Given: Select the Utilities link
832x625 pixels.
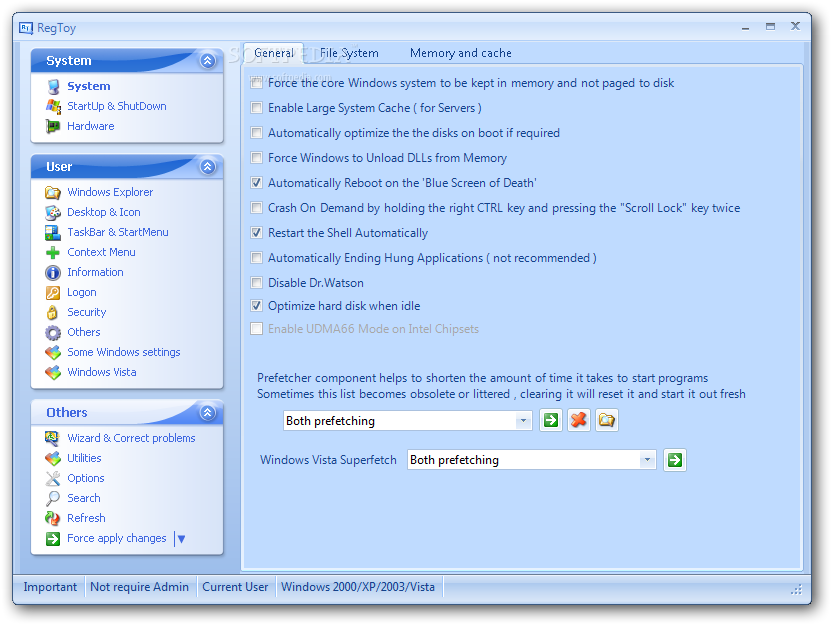Looking at the screenshot, I should 84,458.
